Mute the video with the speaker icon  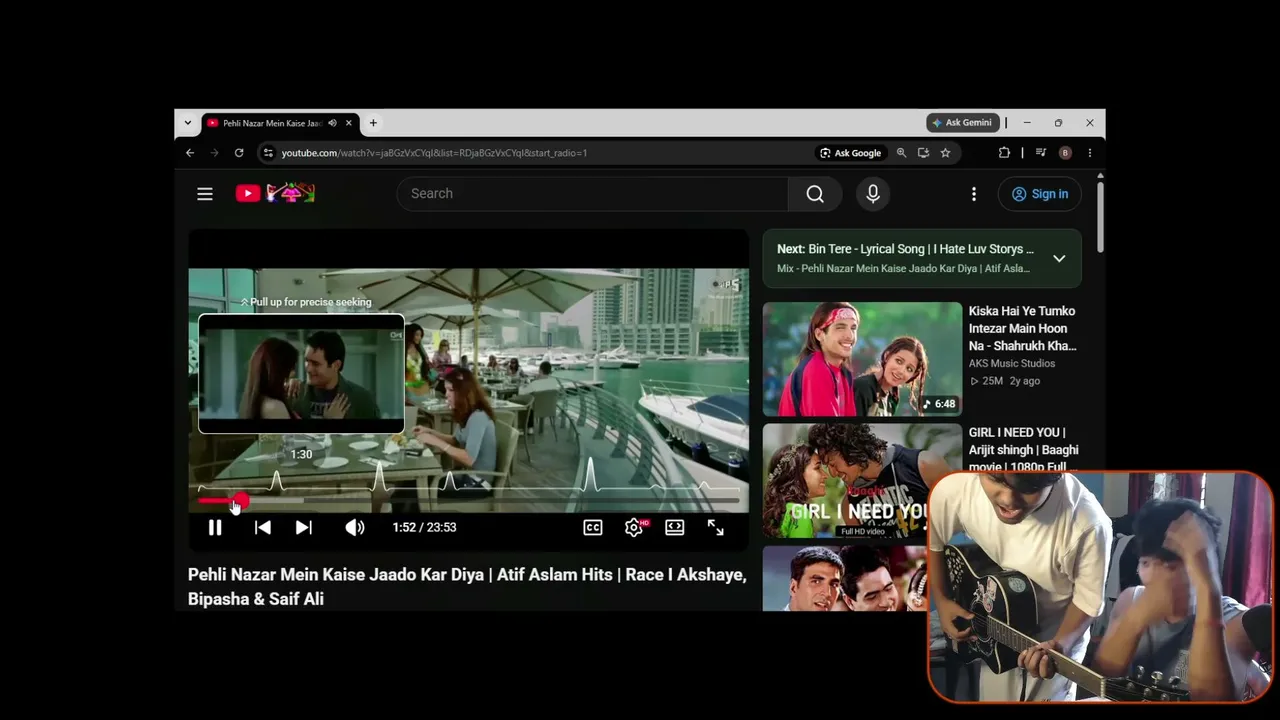click(x=355, y=527)
